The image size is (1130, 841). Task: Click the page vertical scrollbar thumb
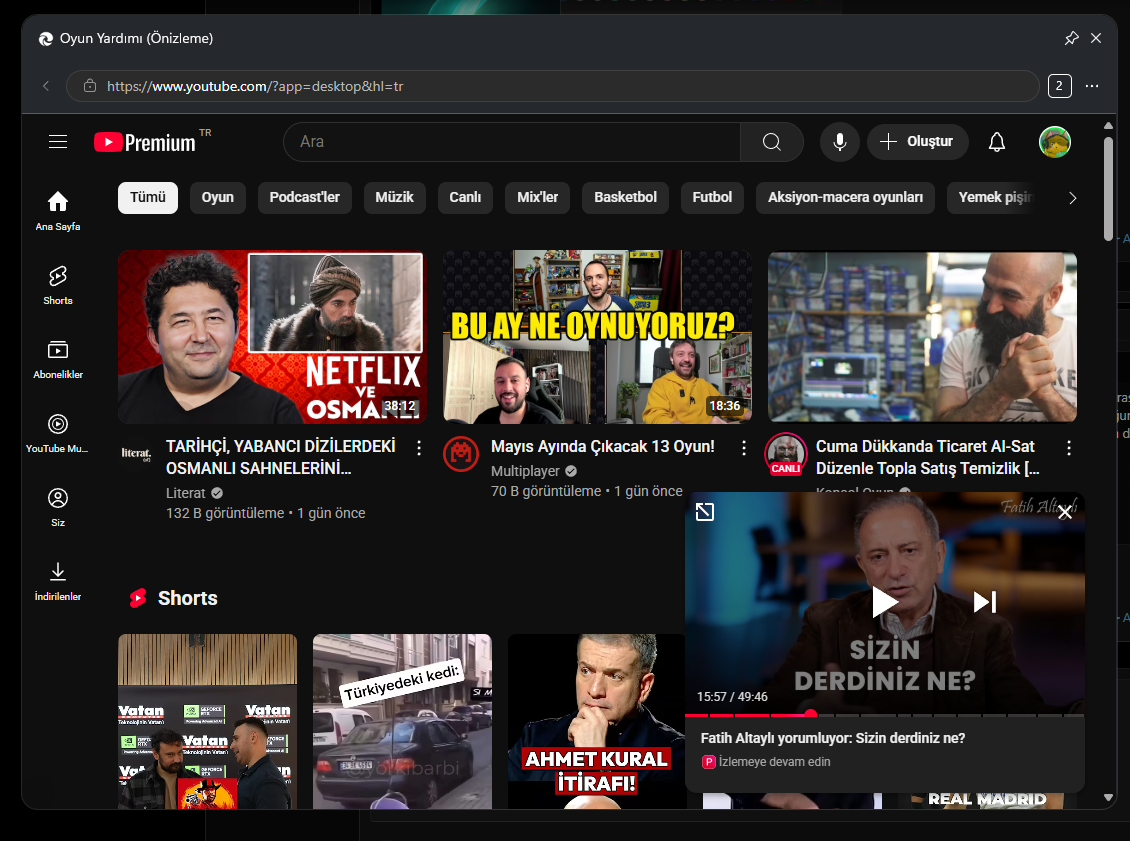pos(1108,189)
